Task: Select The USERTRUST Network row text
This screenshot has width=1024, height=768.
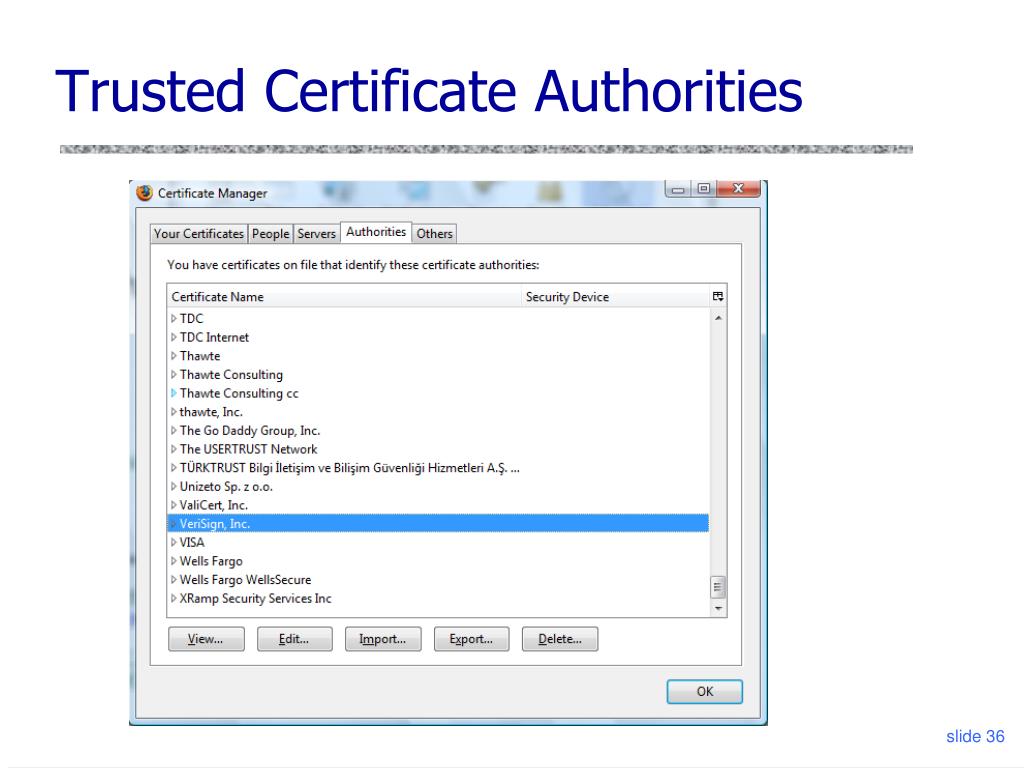Action: [x=248, y=449]
